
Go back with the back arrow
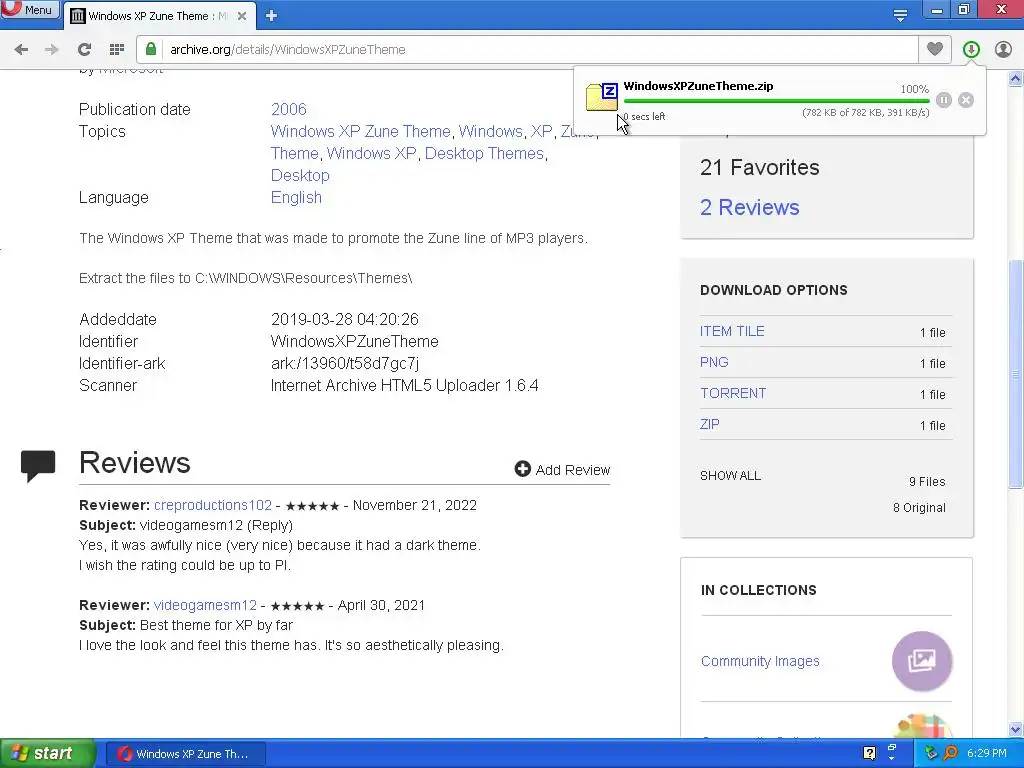(x=21, y=50)
